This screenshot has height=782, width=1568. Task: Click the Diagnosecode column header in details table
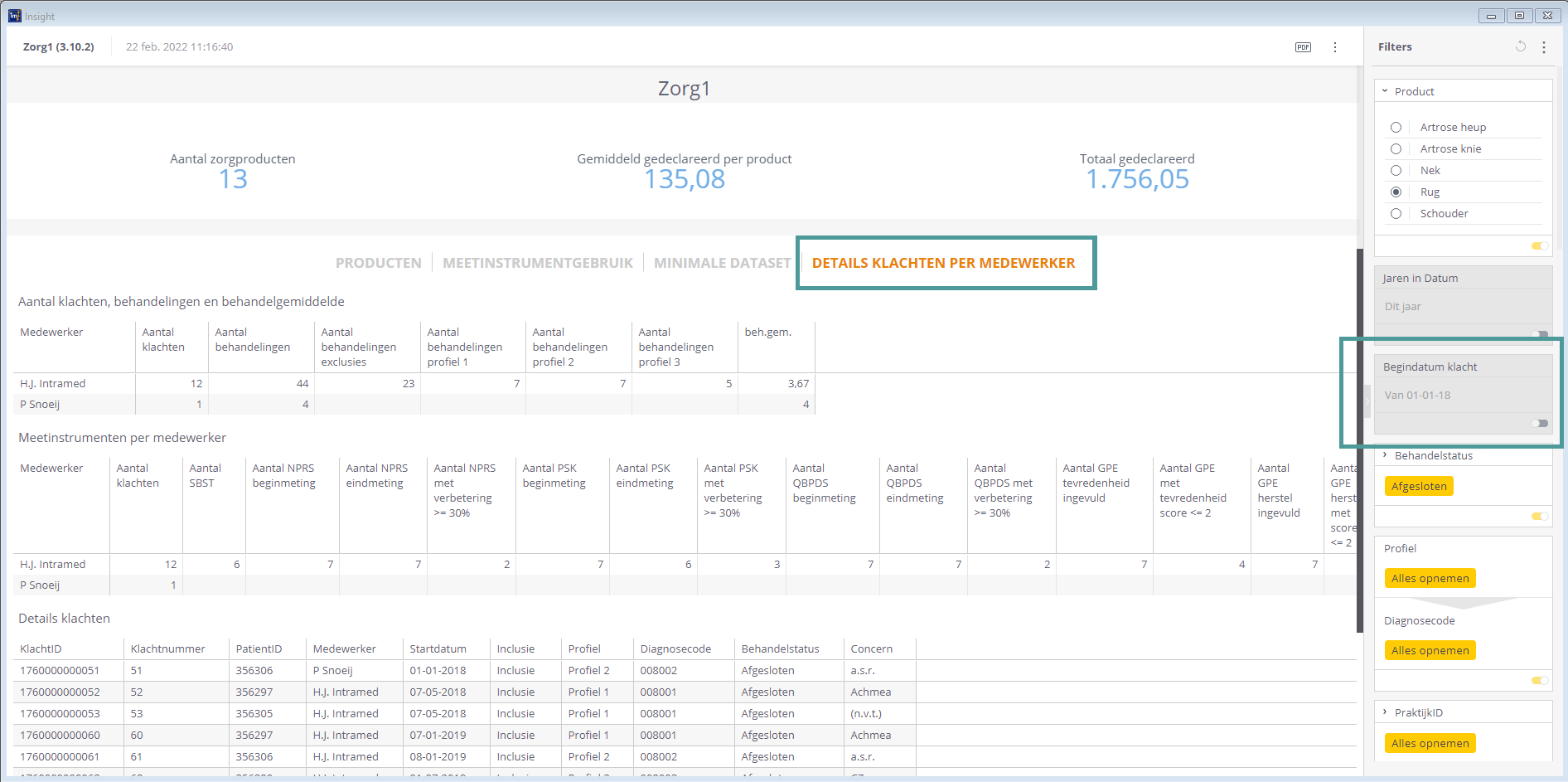click(675, 649)
